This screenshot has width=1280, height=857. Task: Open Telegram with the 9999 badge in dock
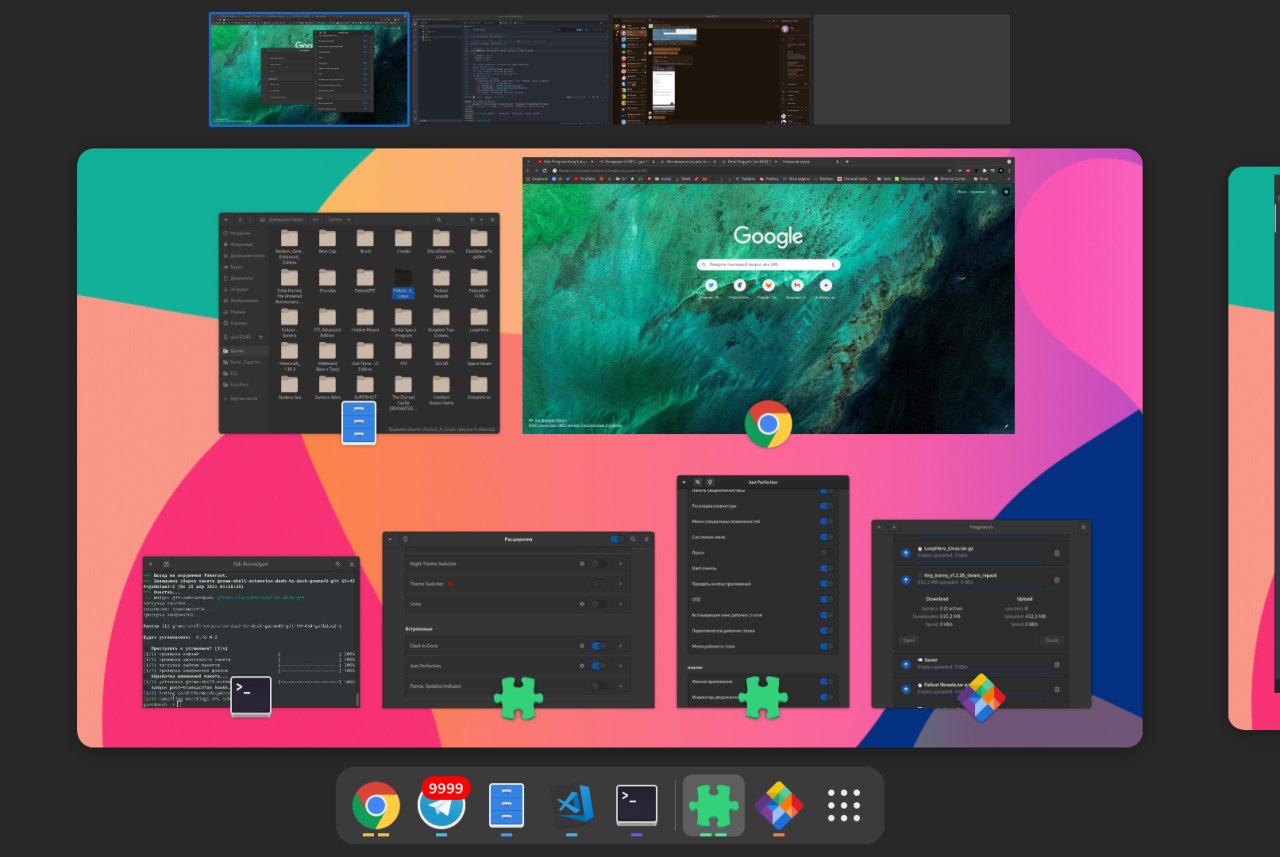coord(441,805)
